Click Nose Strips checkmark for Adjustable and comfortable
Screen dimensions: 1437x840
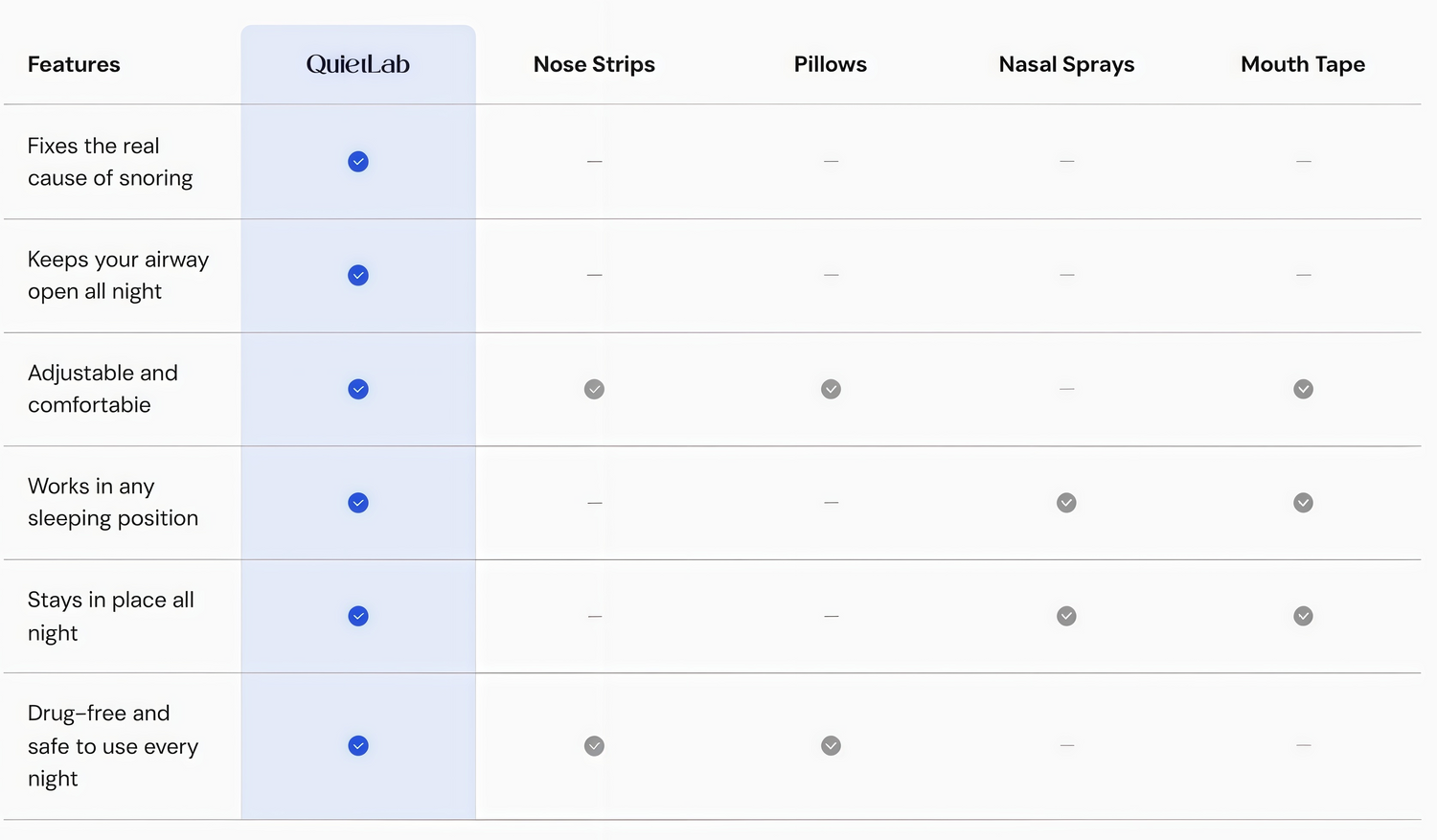(595, 389)
